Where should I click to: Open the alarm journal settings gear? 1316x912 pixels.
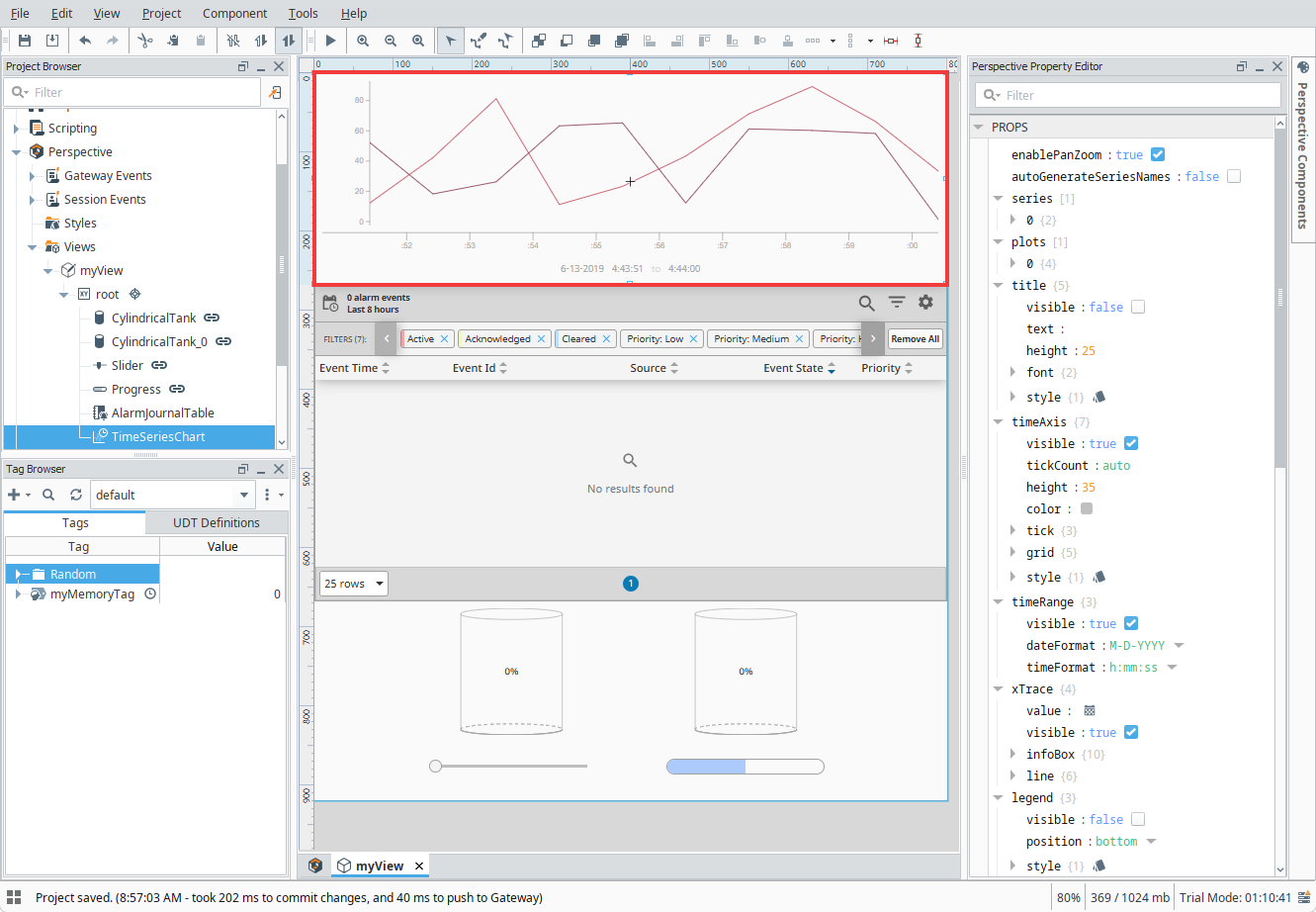tap(925, 303)
